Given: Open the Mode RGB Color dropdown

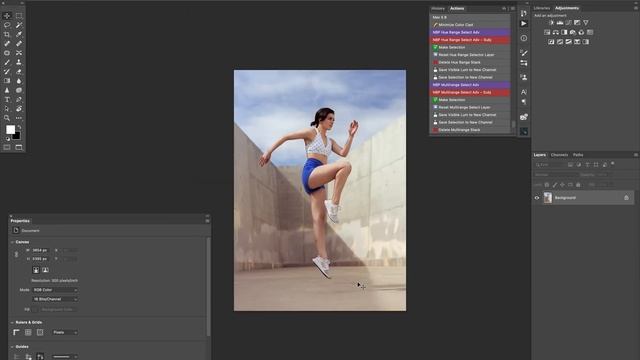Looking at the screenshot, I should [x=55, y=290].
